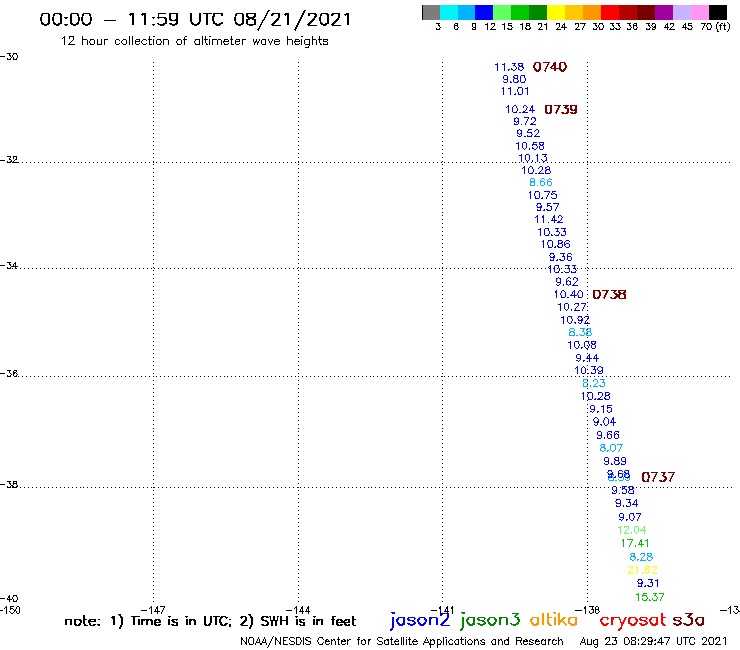The image size is (740, 650).
Task: Select the purple swatch in the legend bar
Action: [664, 12]
